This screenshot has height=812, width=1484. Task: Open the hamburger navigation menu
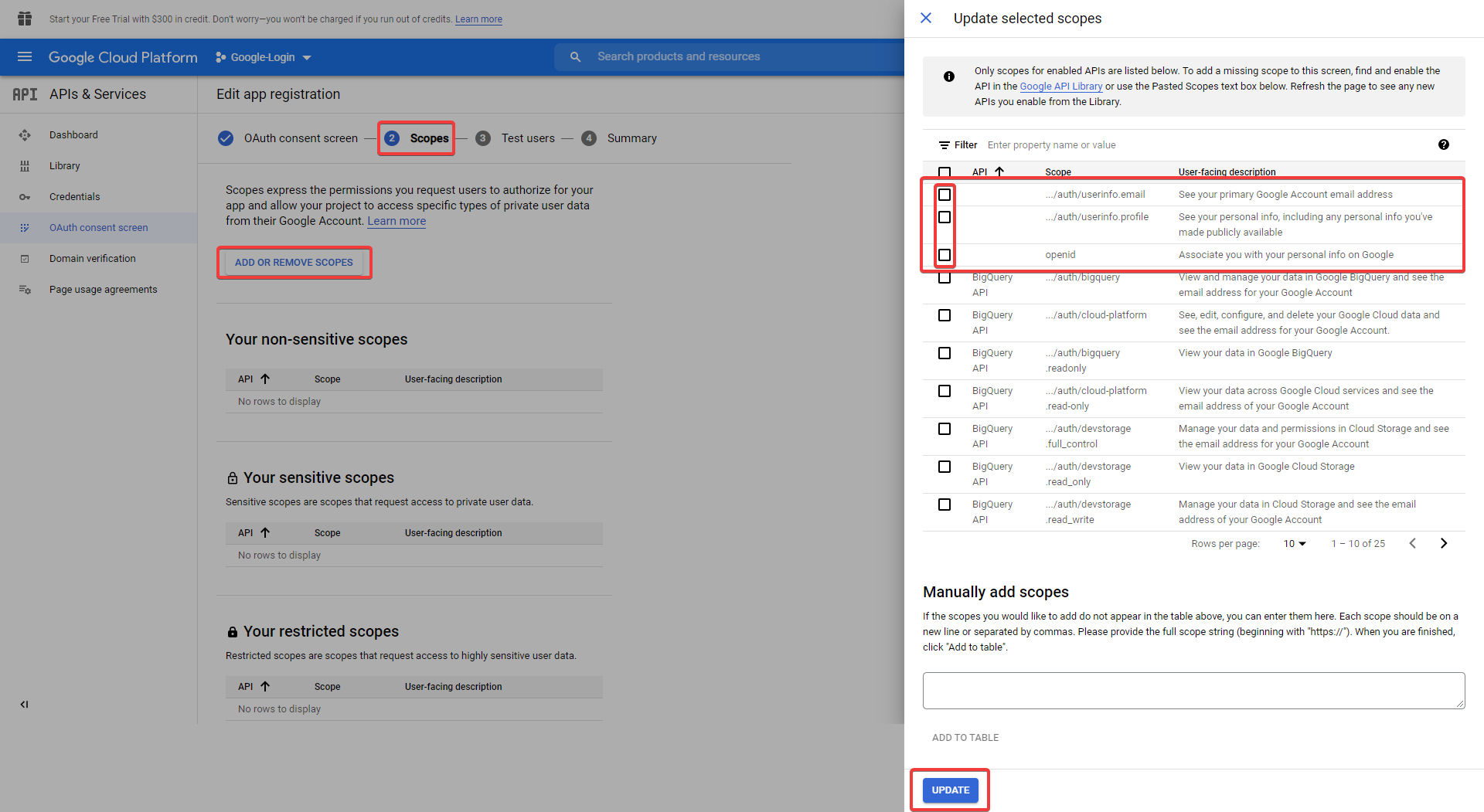coord(25,56)
